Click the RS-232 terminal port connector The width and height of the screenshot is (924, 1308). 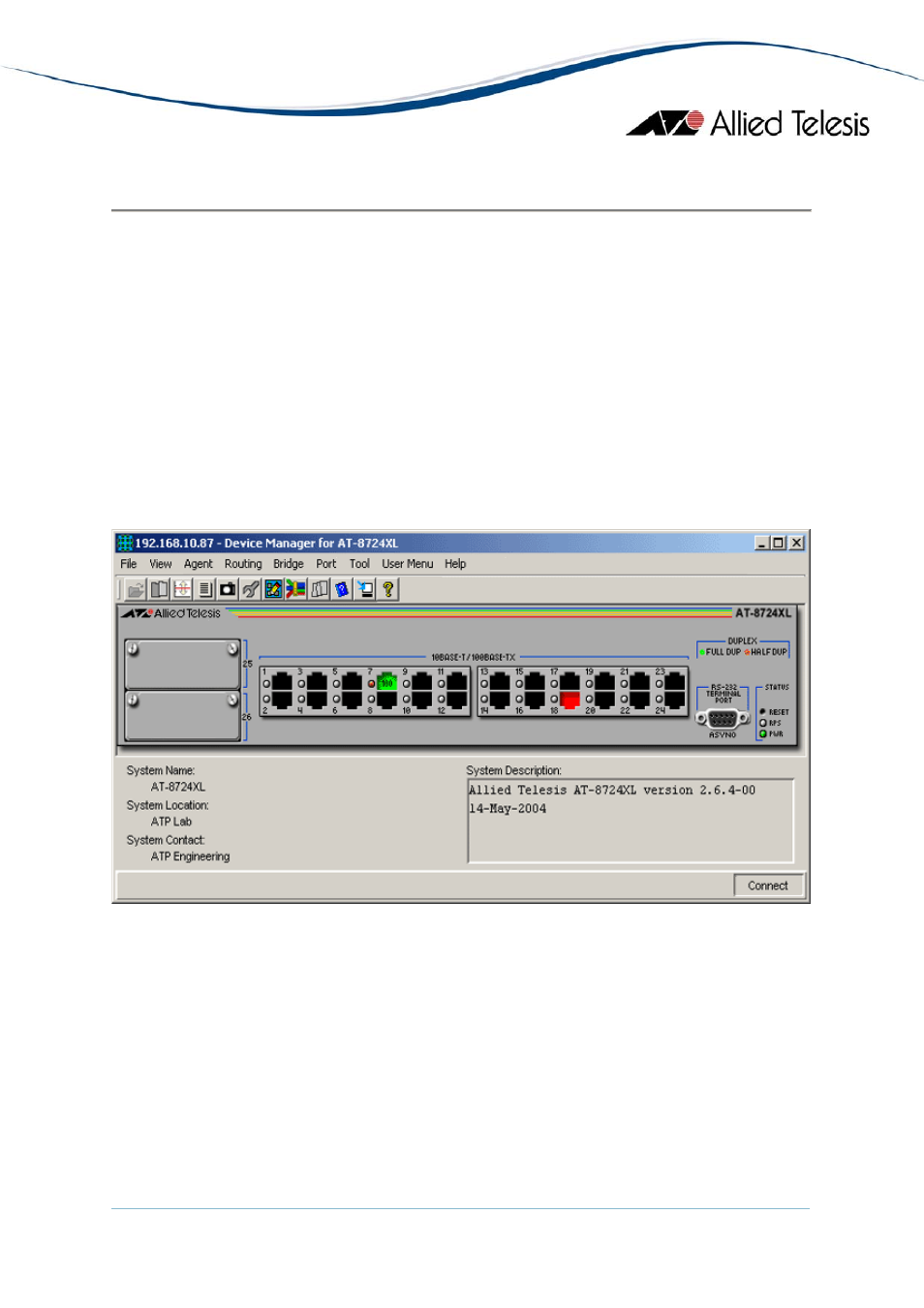[x=723, y=719]
